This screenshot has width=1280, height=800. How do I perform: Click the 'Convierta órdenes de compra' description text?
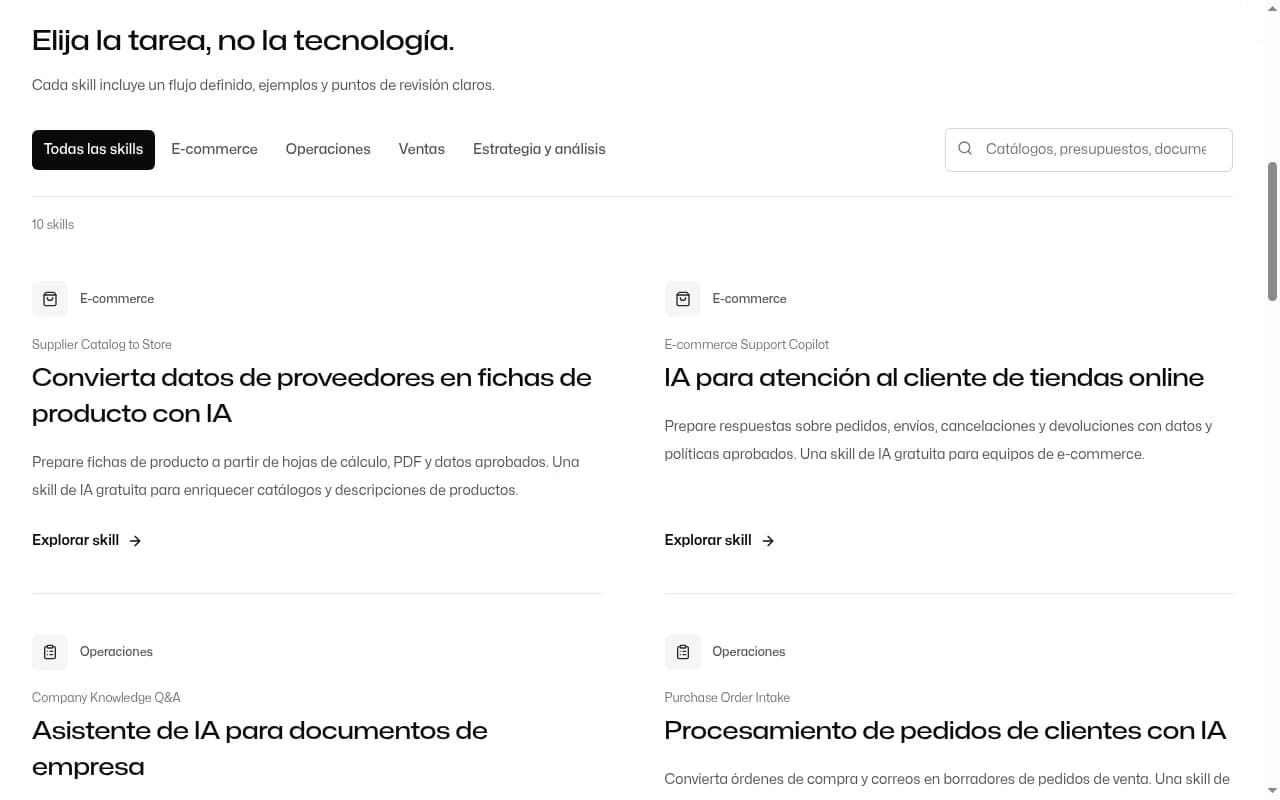947,779
